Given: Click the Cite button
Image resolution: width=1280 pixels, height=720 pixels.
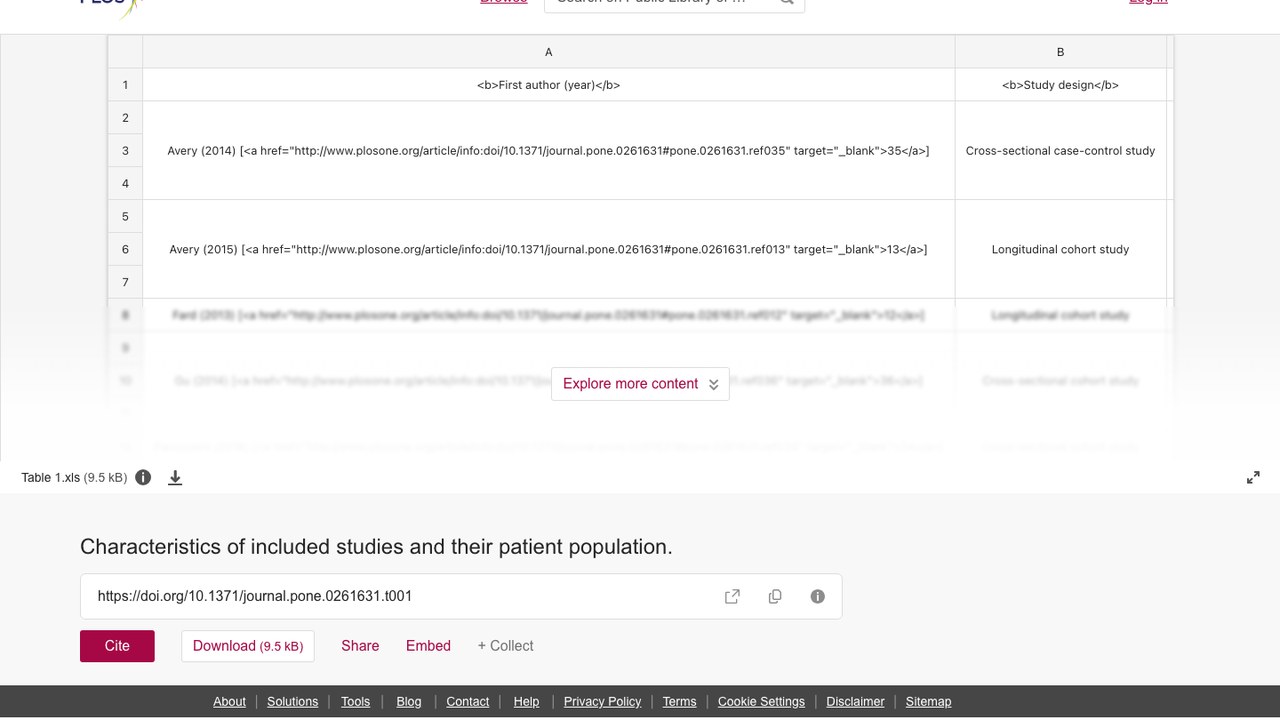Looking at the screenshot, I should 117,646.
